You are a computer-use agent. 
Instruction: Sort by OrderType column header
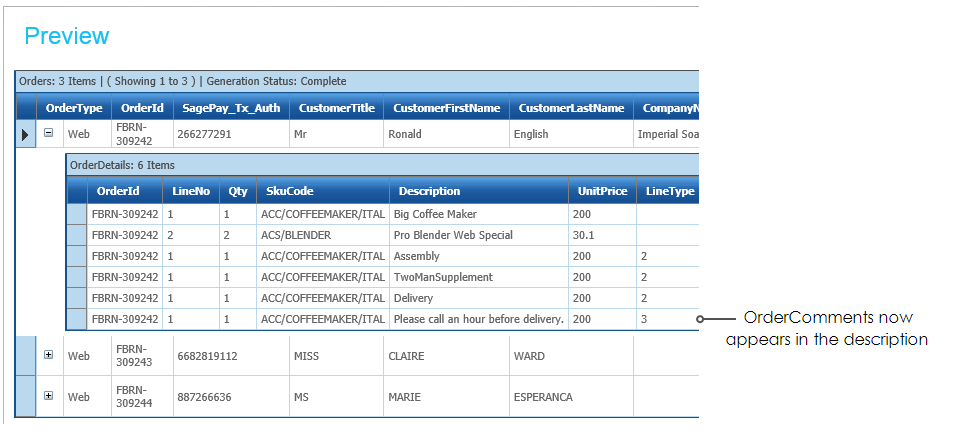click(x=74, y=108)
